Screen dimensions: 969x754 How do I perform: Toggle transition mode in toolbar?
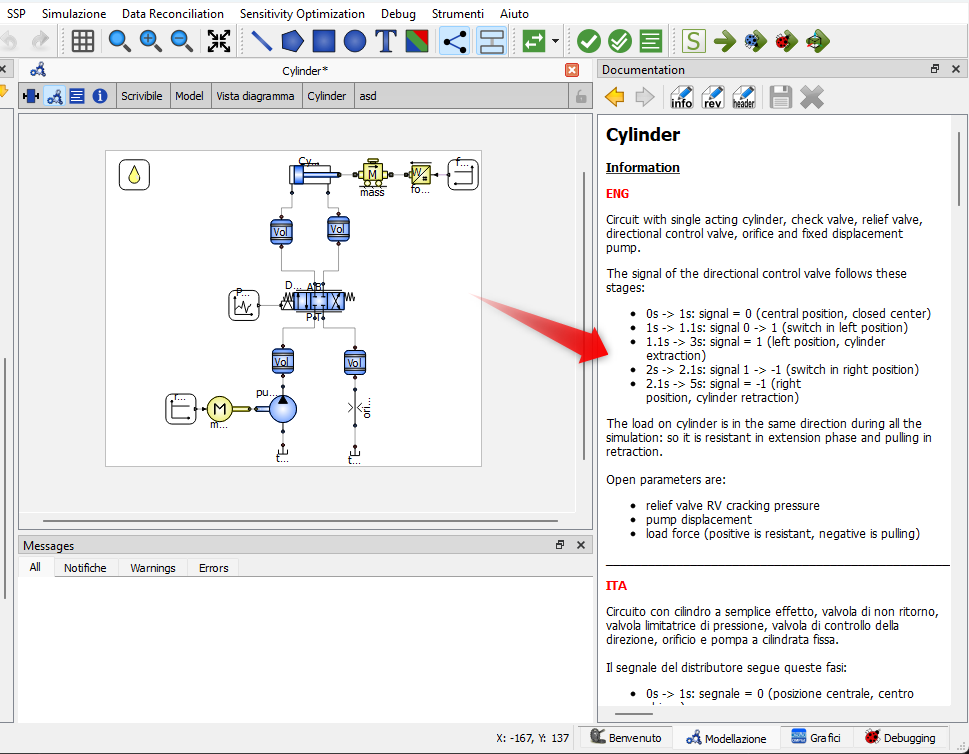(x=492, y=41)
